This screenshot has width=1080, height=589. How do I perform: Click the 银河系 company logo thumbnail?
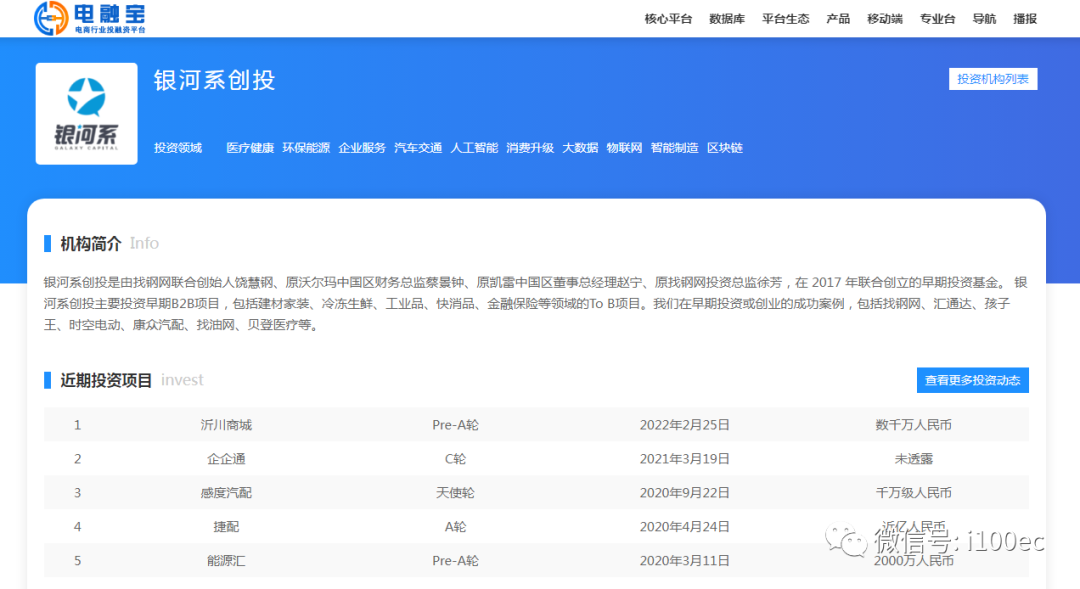click(86, 113)
